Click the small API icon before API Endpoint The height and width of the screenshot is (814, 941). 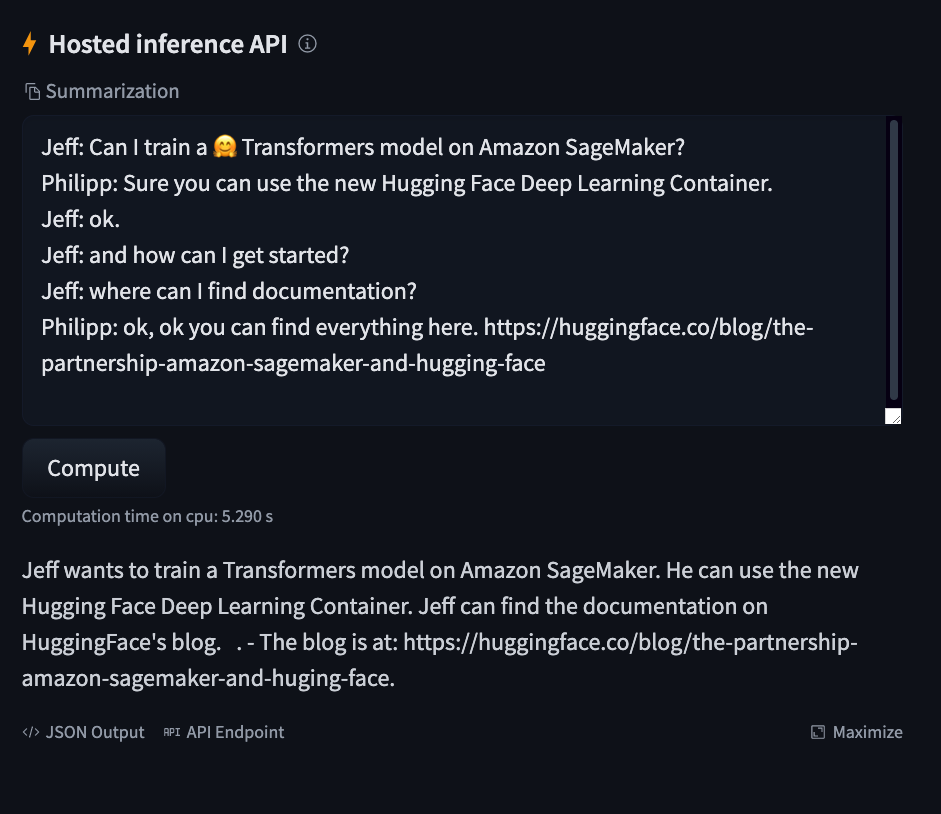tap(171, 732)
